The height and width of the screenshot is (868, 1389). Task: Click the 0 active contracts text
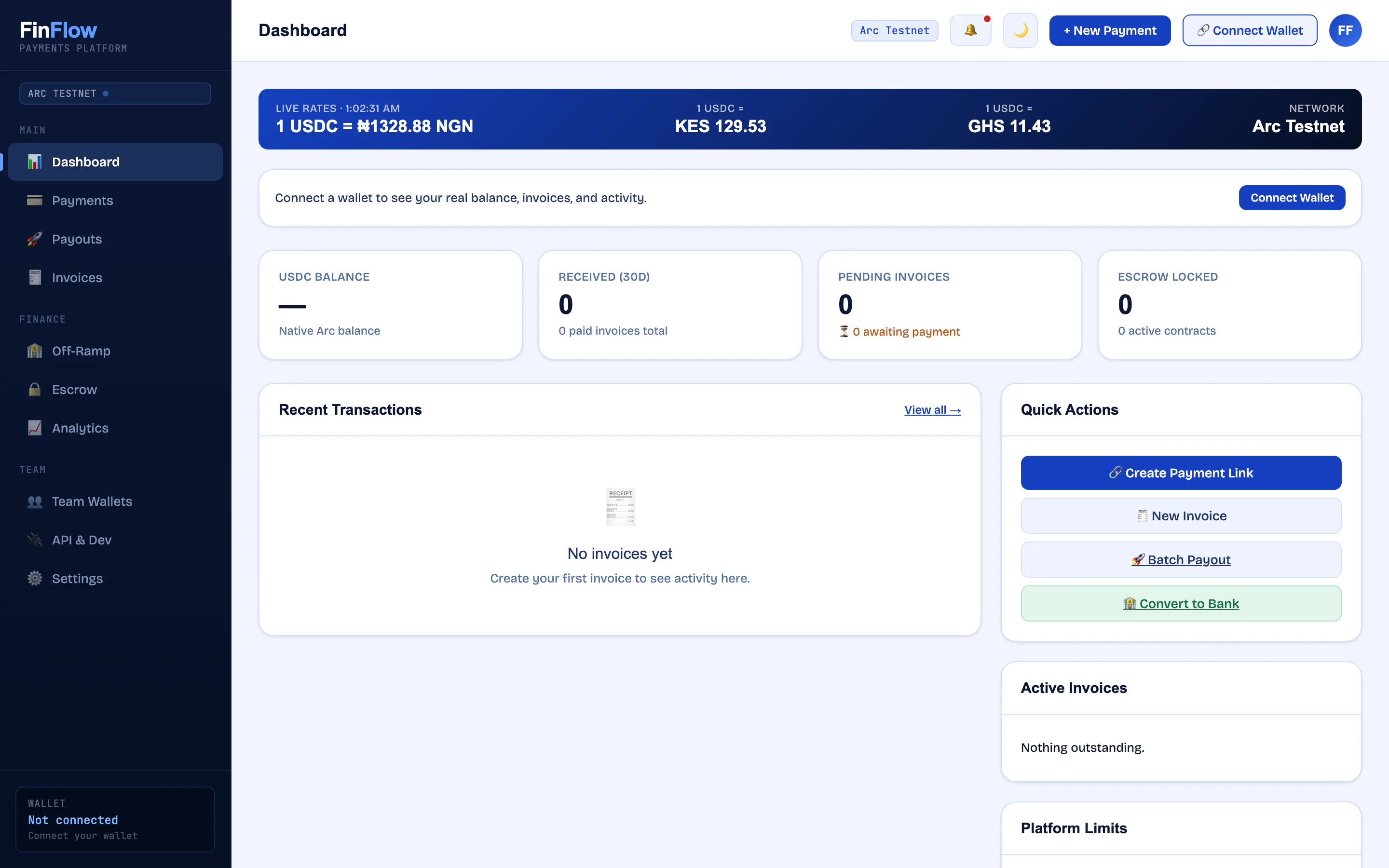[1166, 331]
